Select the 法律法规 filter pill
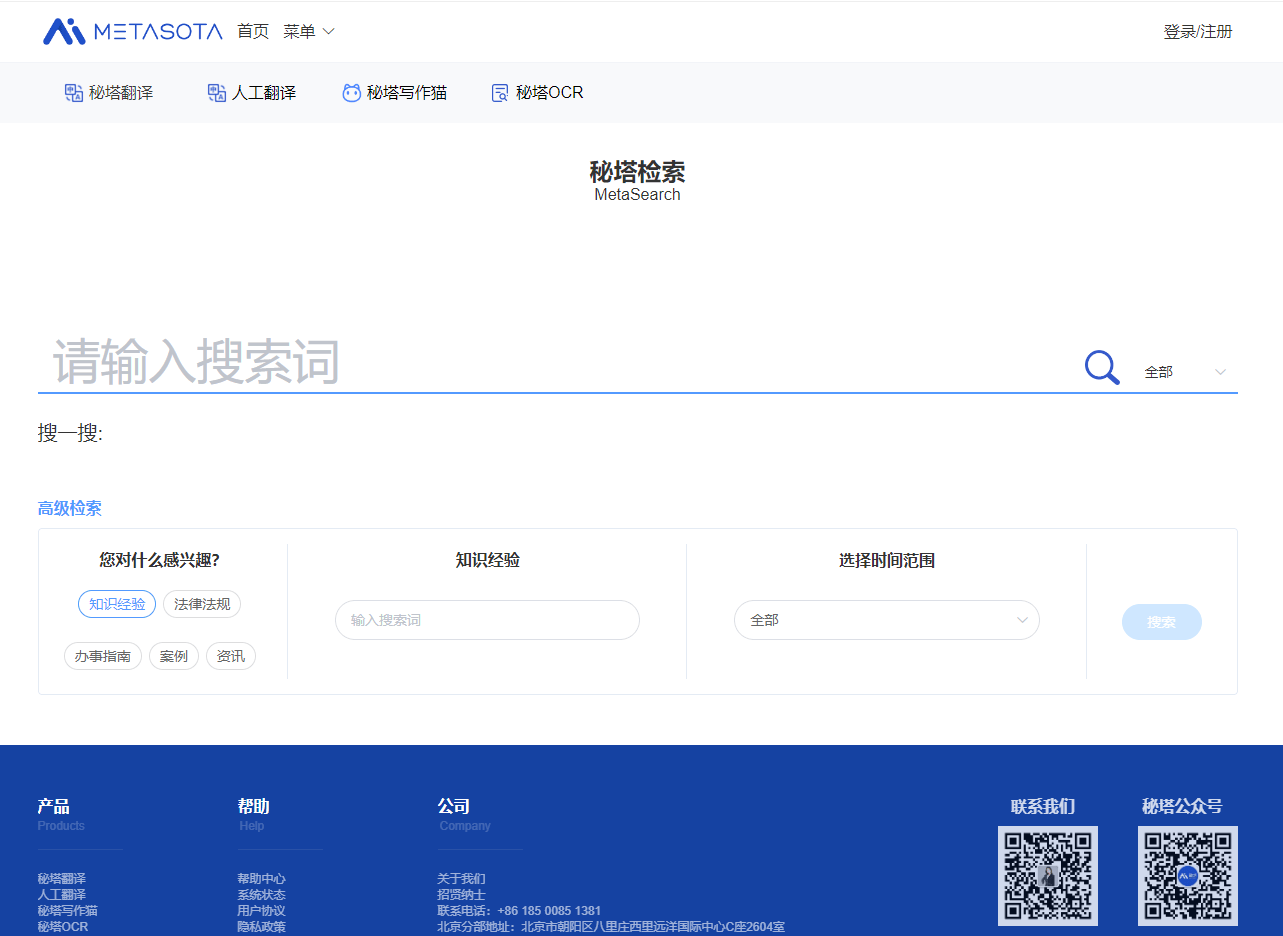 pyautogui.click(x=201, y=603)
